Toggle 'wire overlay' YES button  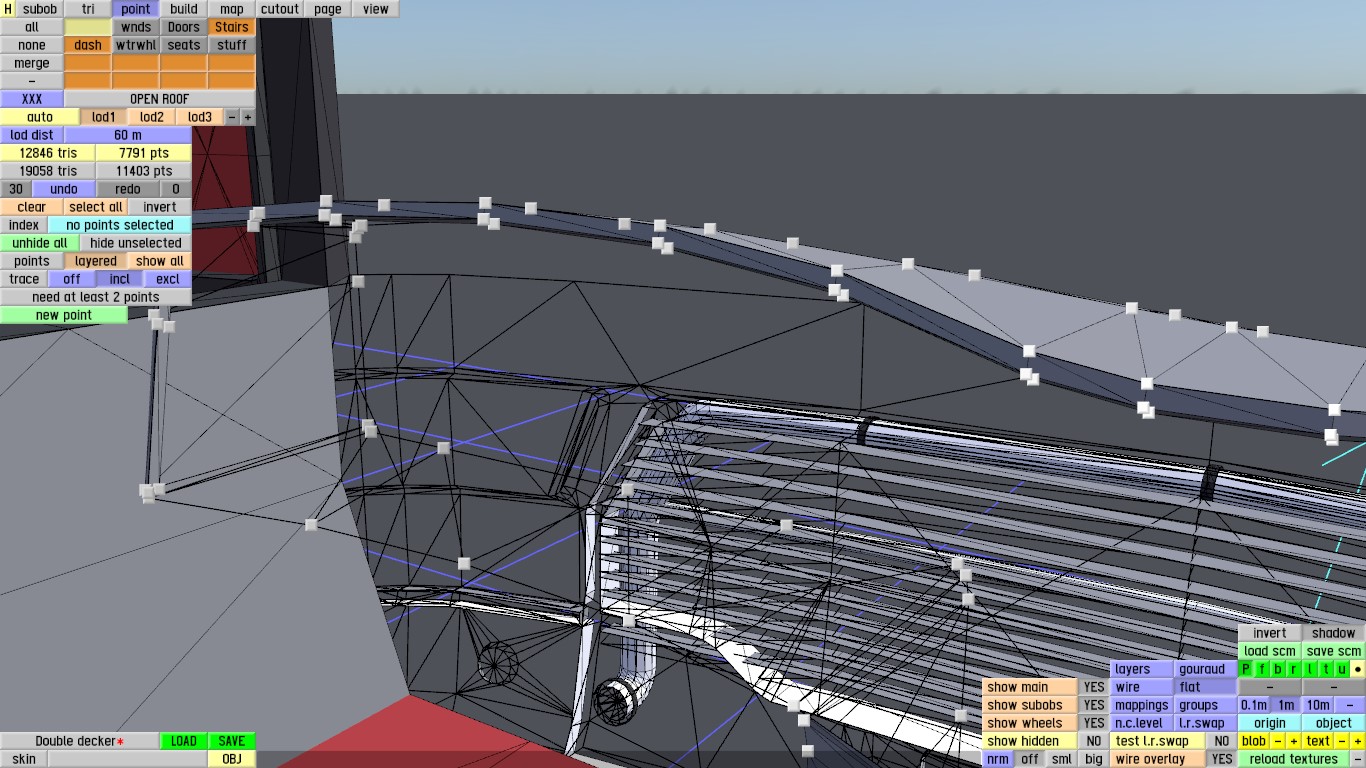coord(1221,759)
